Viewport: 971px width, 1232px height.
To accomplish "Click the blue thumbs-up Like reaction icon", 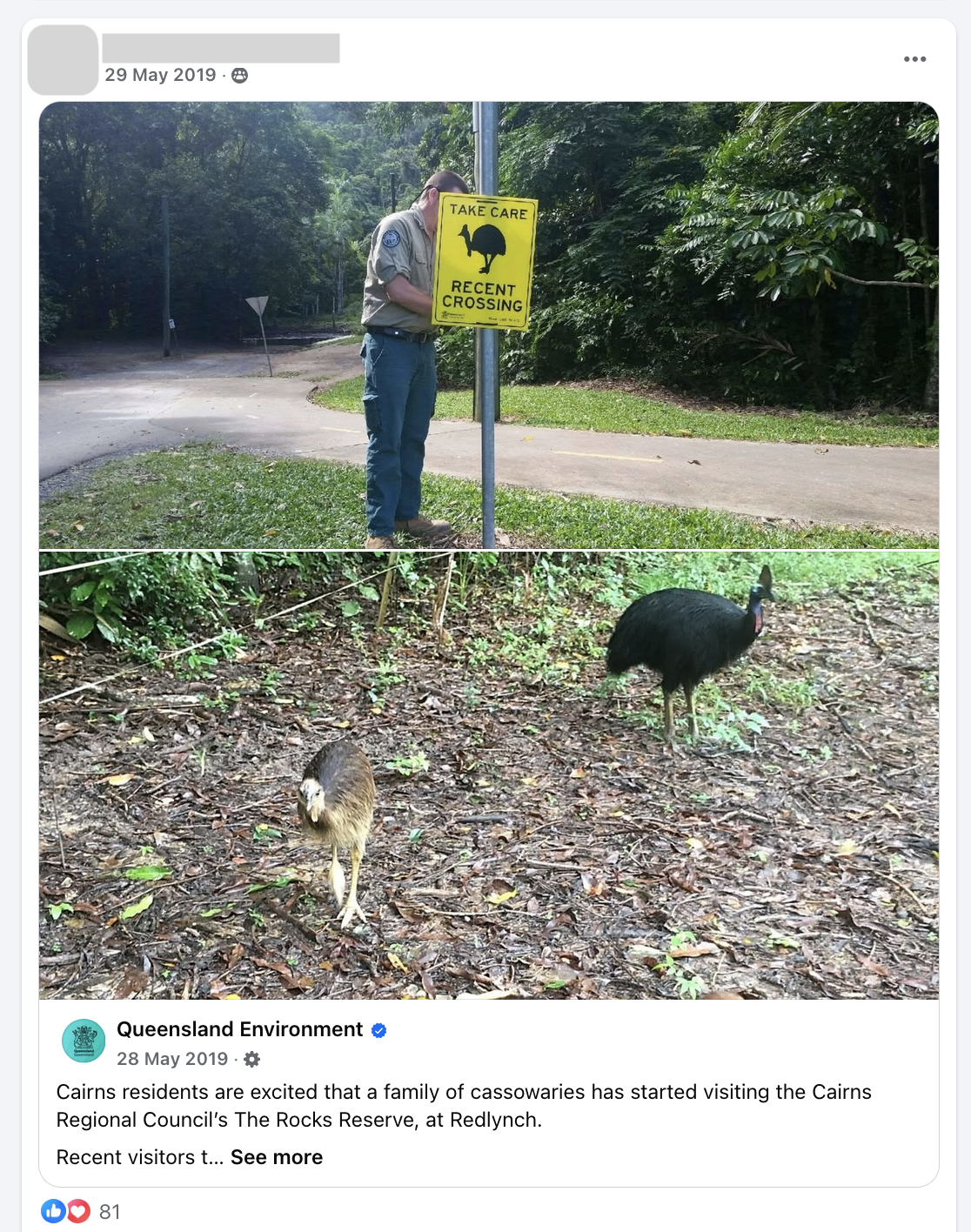I will (x=53, y=1211).
